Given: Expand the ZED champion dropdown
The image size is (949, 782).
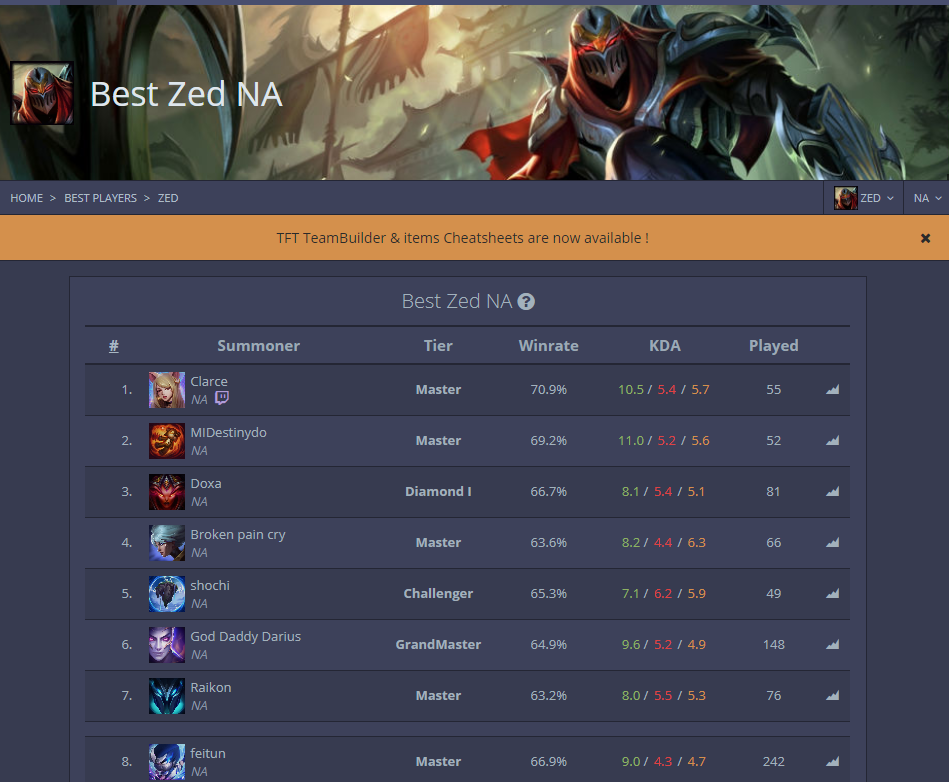Looking at the screenshot, I should (863, 198).
